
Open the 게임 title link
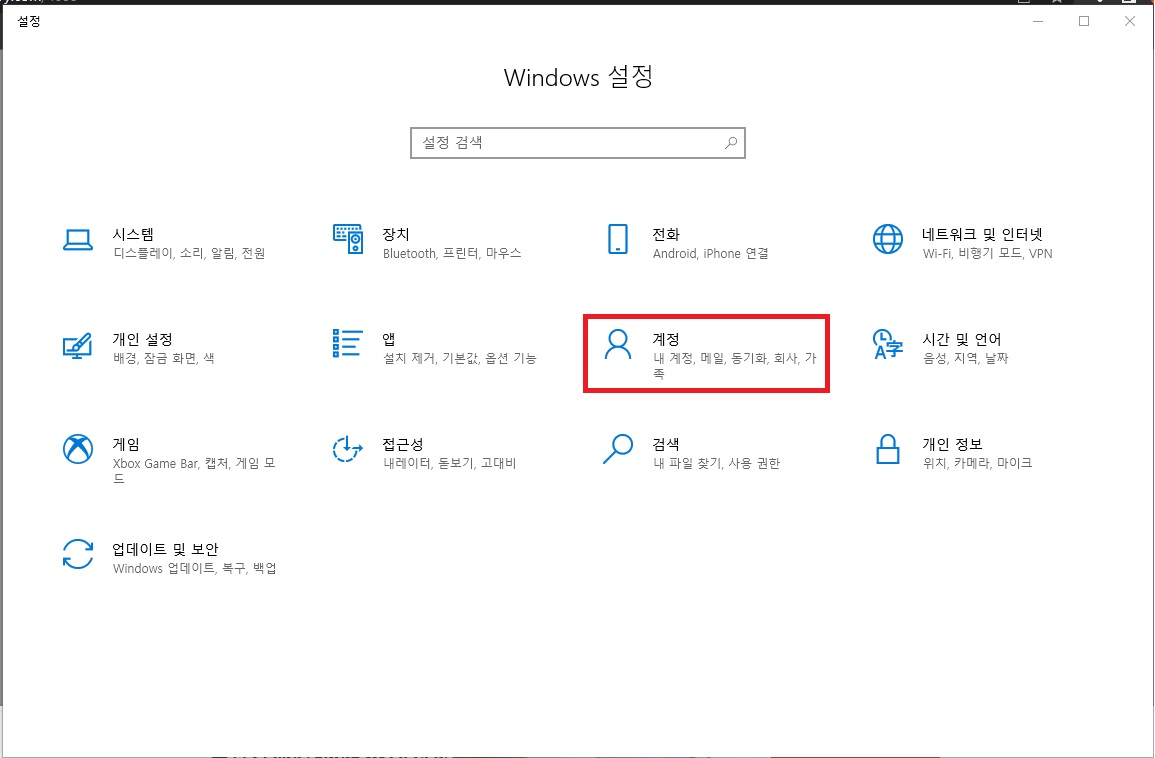[126, 444]
